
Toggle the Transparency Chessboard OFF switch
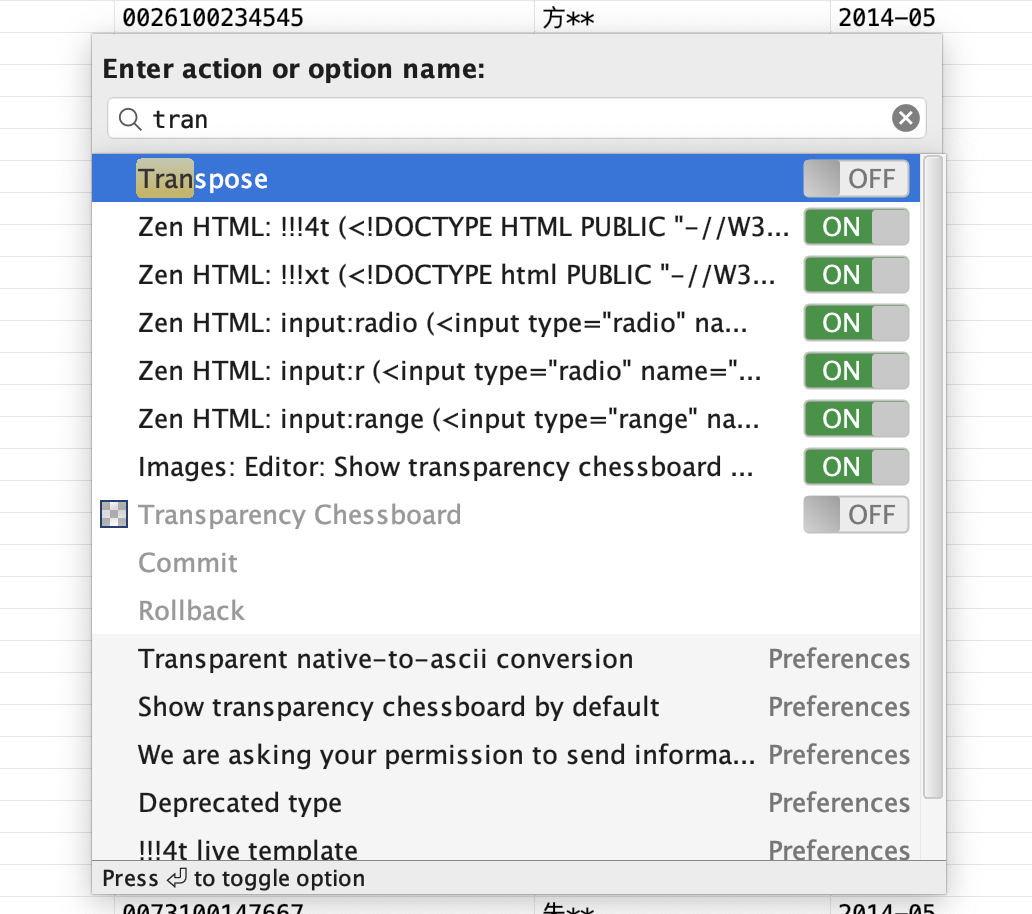856,515
